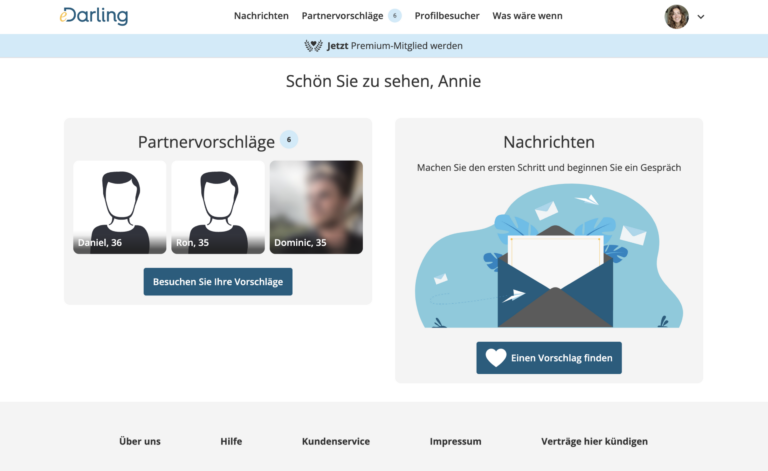Open Partnervorschläge in the top navigation
768x471 pixels.
tap(342, 16)
